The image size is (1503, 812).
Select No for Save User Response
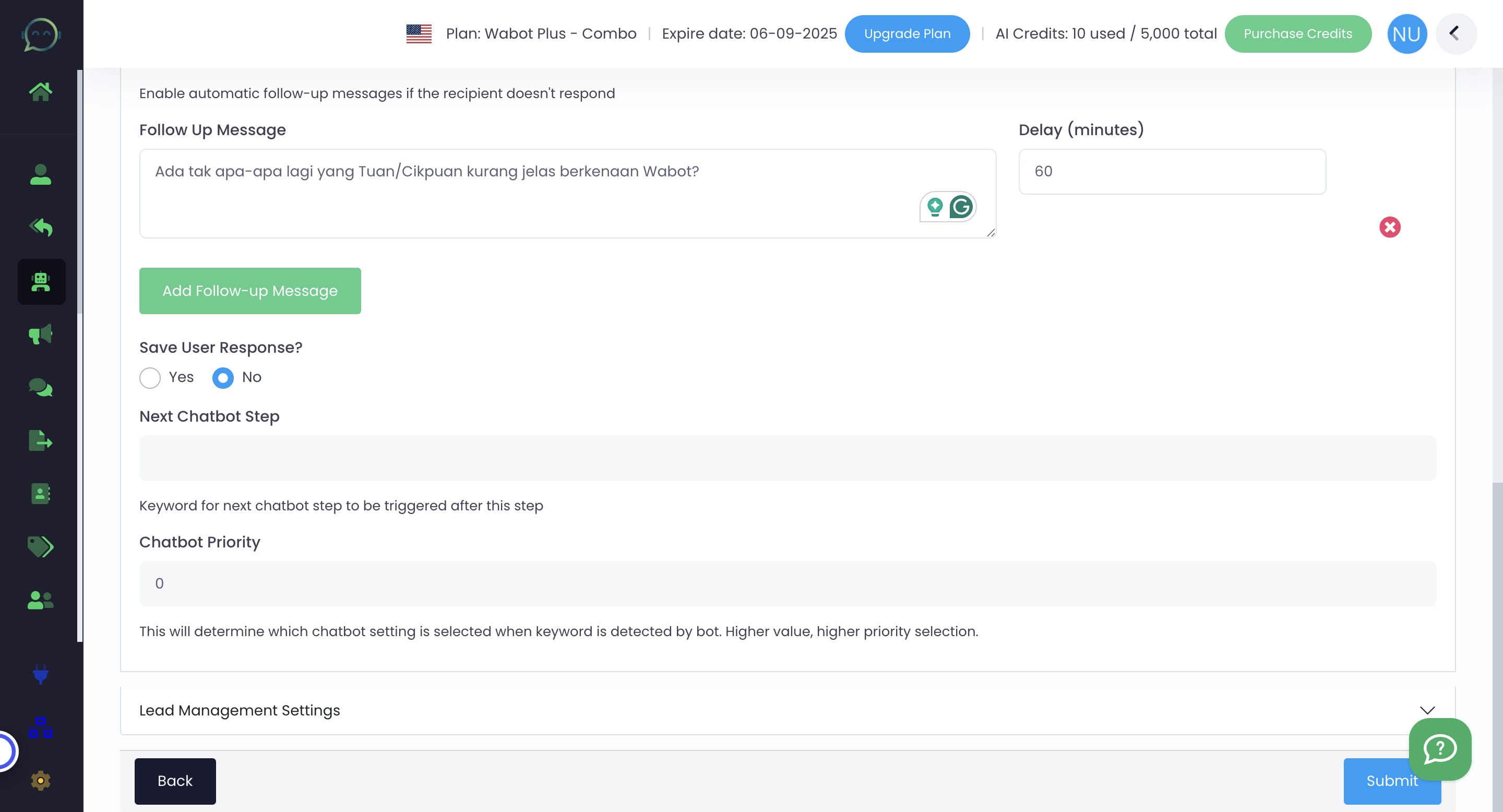point(222,378)
